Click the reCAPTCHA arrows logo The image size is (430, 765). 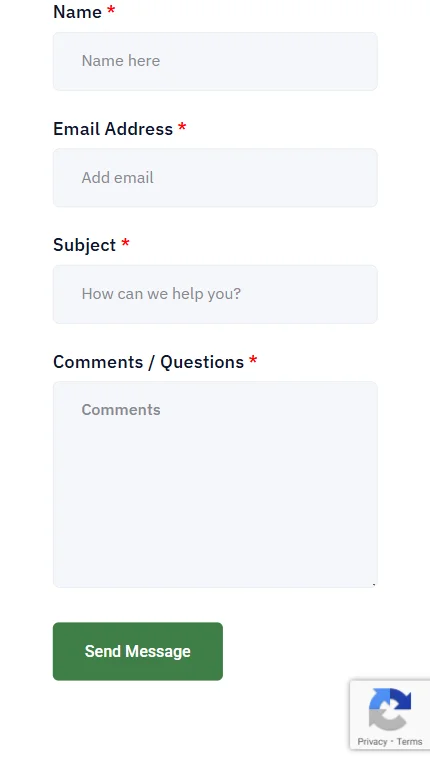pyautogui.click(x=389, y=709)
